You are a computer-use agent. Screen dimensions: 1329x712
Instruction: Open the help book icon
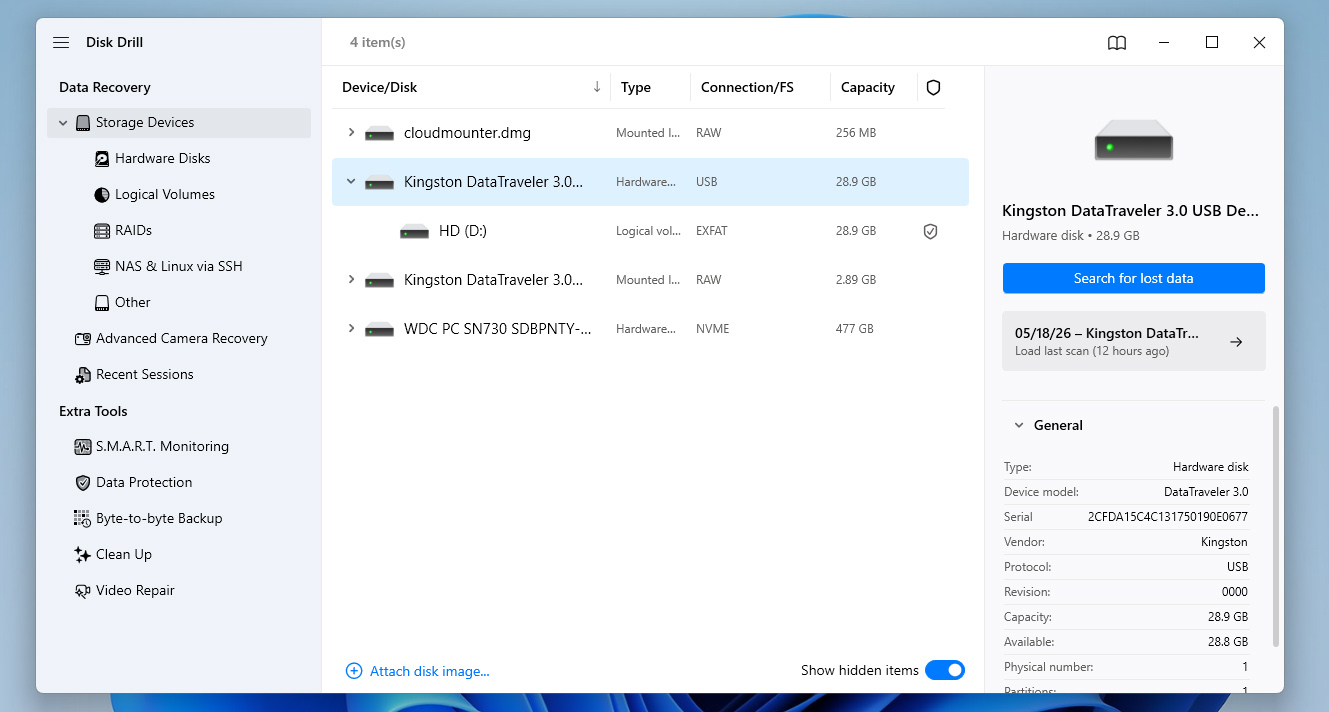1117,42
